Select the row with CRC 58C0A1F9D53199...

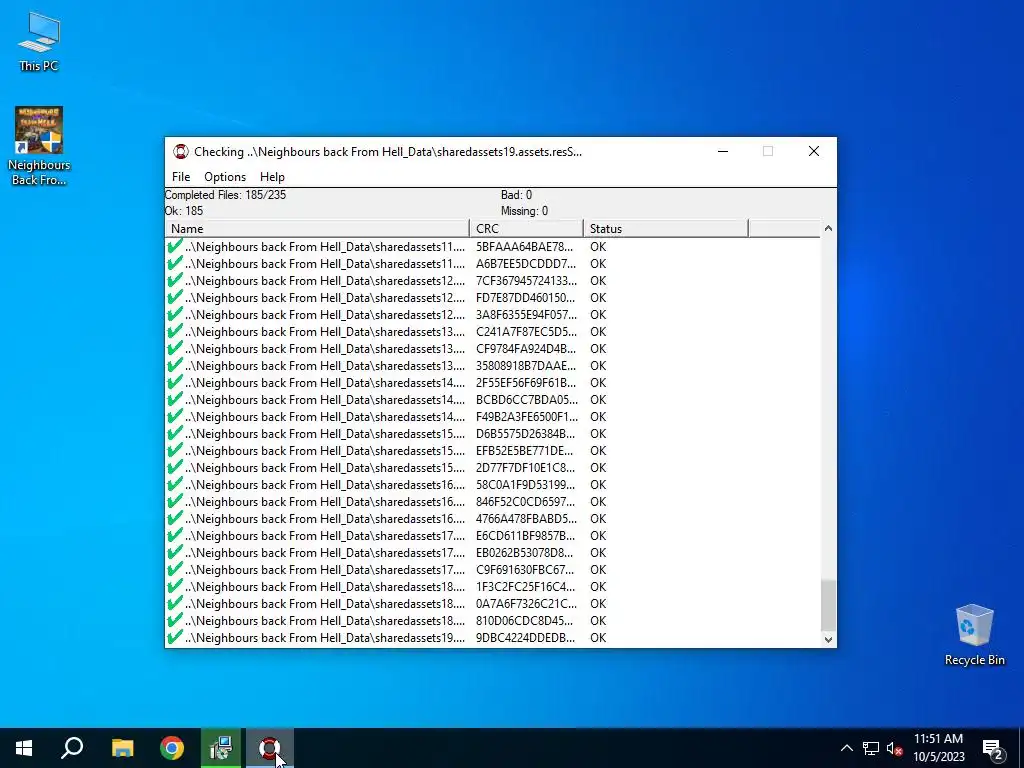[x=492, y=485]
